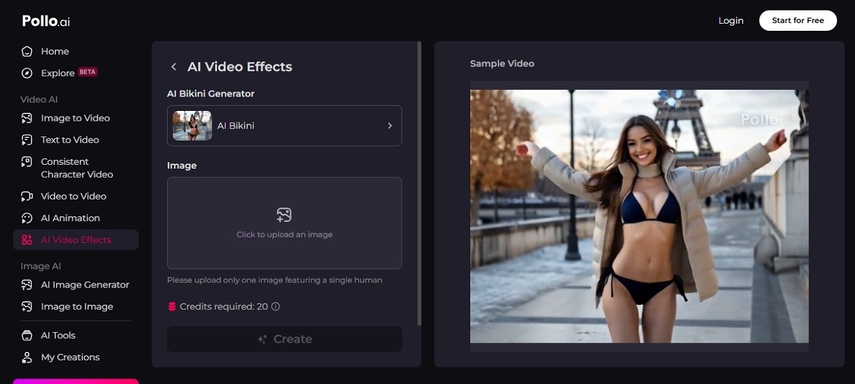This screenshot has height=384, width=855.
Task: Click the AI Animation icon
Action: [x=27, y=218]
